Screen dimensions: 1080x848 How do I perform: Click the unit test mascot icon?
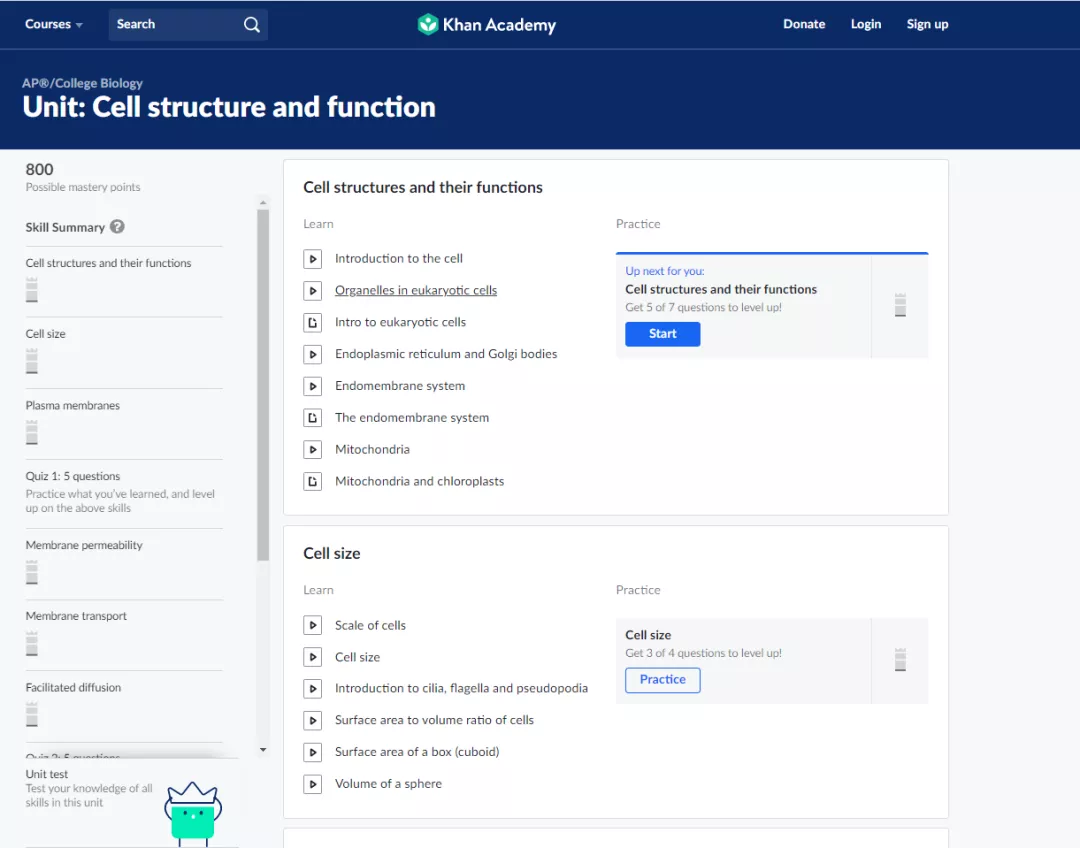click(192, 811)
